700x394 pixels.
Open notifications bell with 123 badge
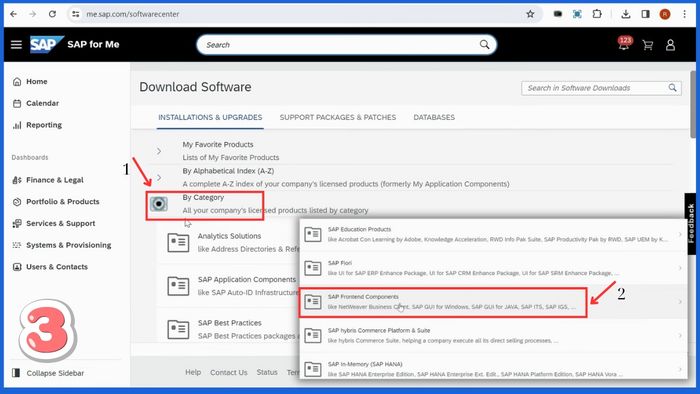(x=624, y=44)
